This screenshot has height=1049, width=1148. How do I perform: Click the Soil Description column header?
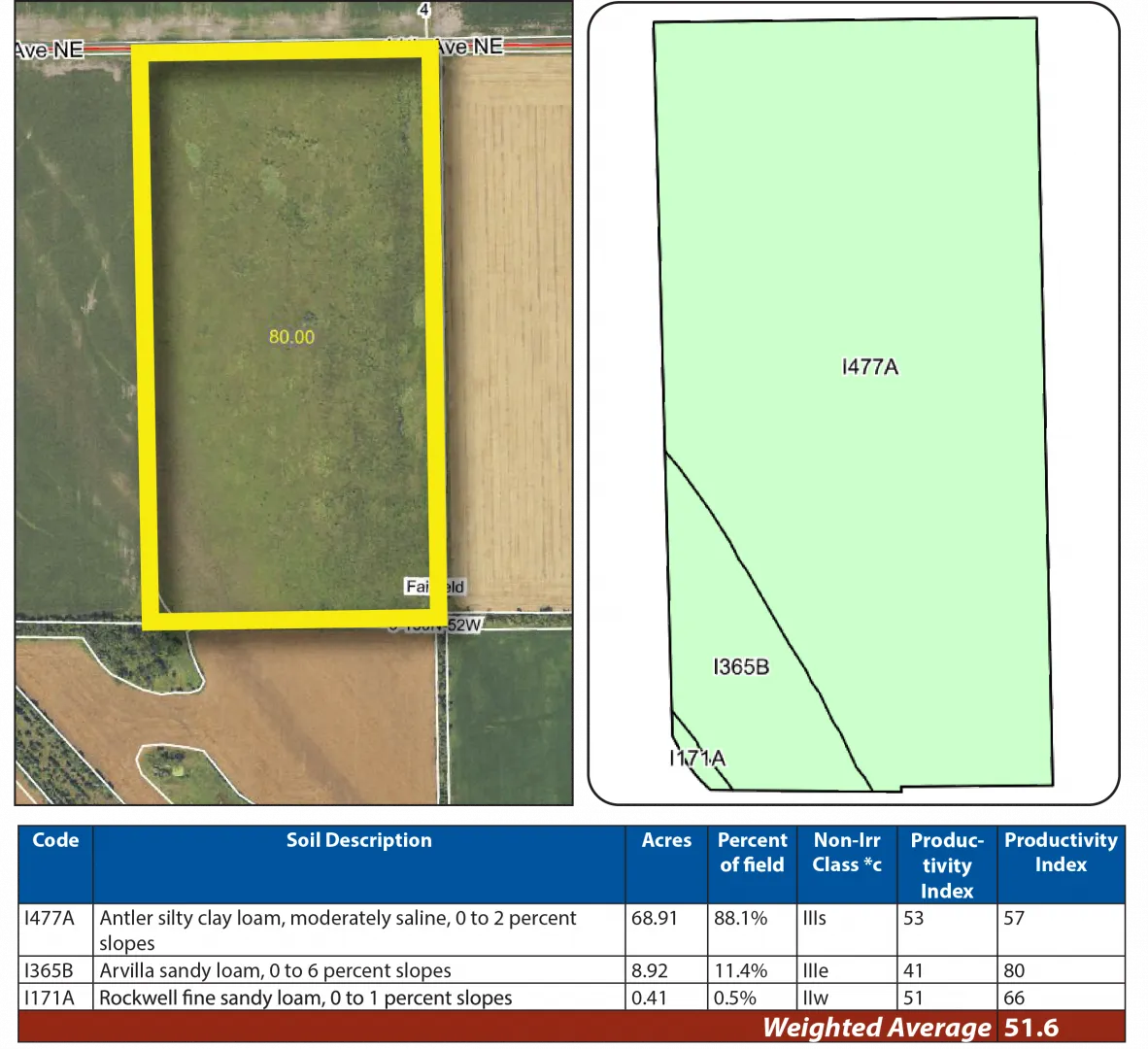point(358,841)
